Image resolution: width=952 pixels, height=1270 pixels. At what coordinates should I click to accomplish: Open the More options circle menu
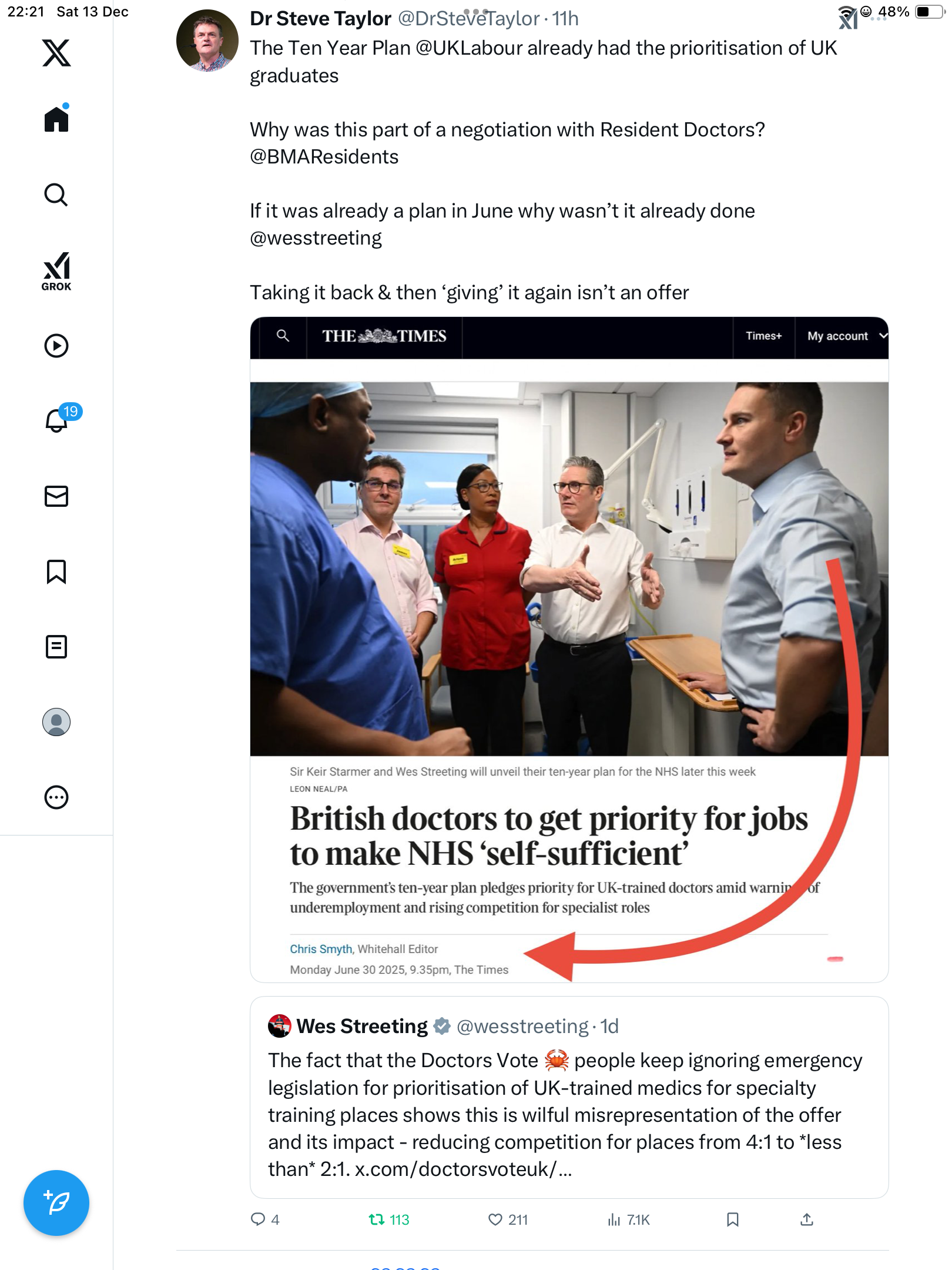56,797
